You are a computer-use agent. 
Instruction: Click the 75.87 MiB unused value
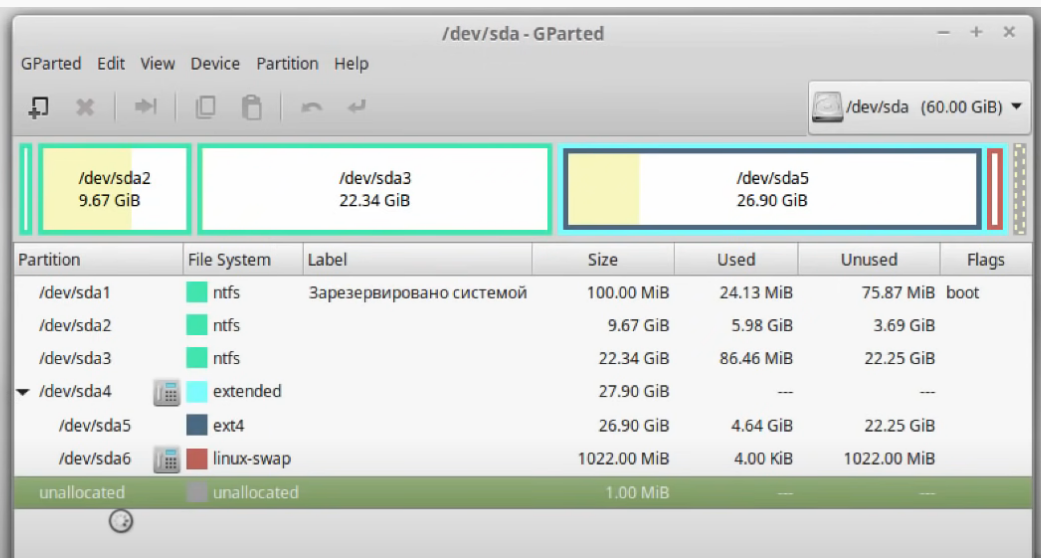click(x=898, y=292)
